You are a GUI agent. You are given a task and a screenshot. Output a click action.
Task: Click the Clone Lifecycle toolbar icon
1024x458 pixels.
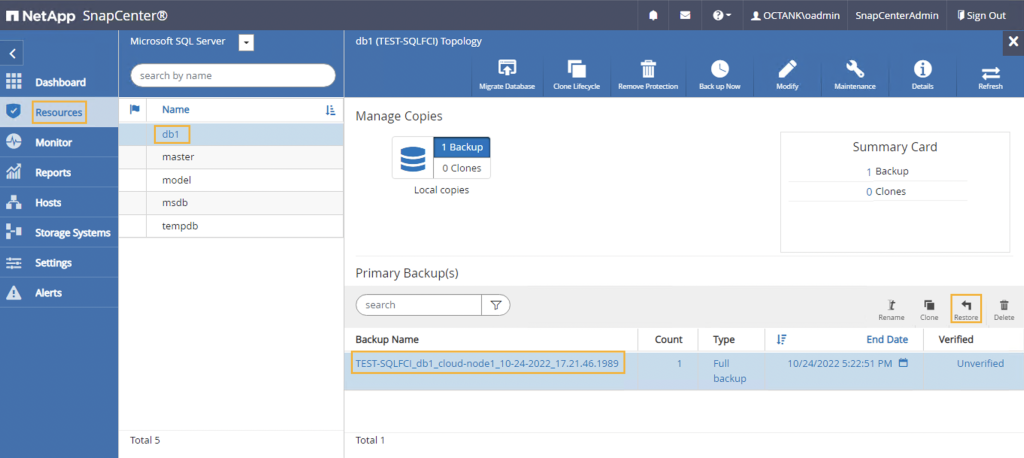point(577,69)
